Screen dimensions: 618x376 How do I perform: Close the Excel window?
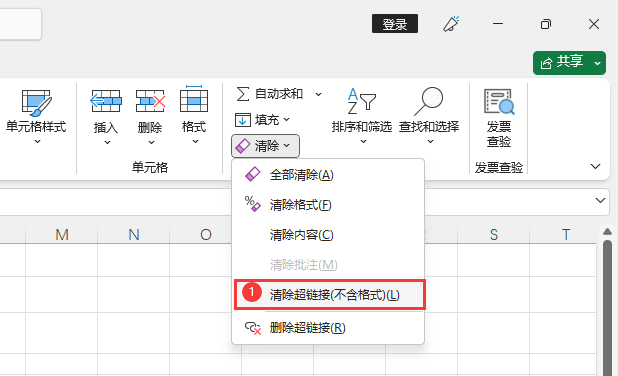point(594,24)
